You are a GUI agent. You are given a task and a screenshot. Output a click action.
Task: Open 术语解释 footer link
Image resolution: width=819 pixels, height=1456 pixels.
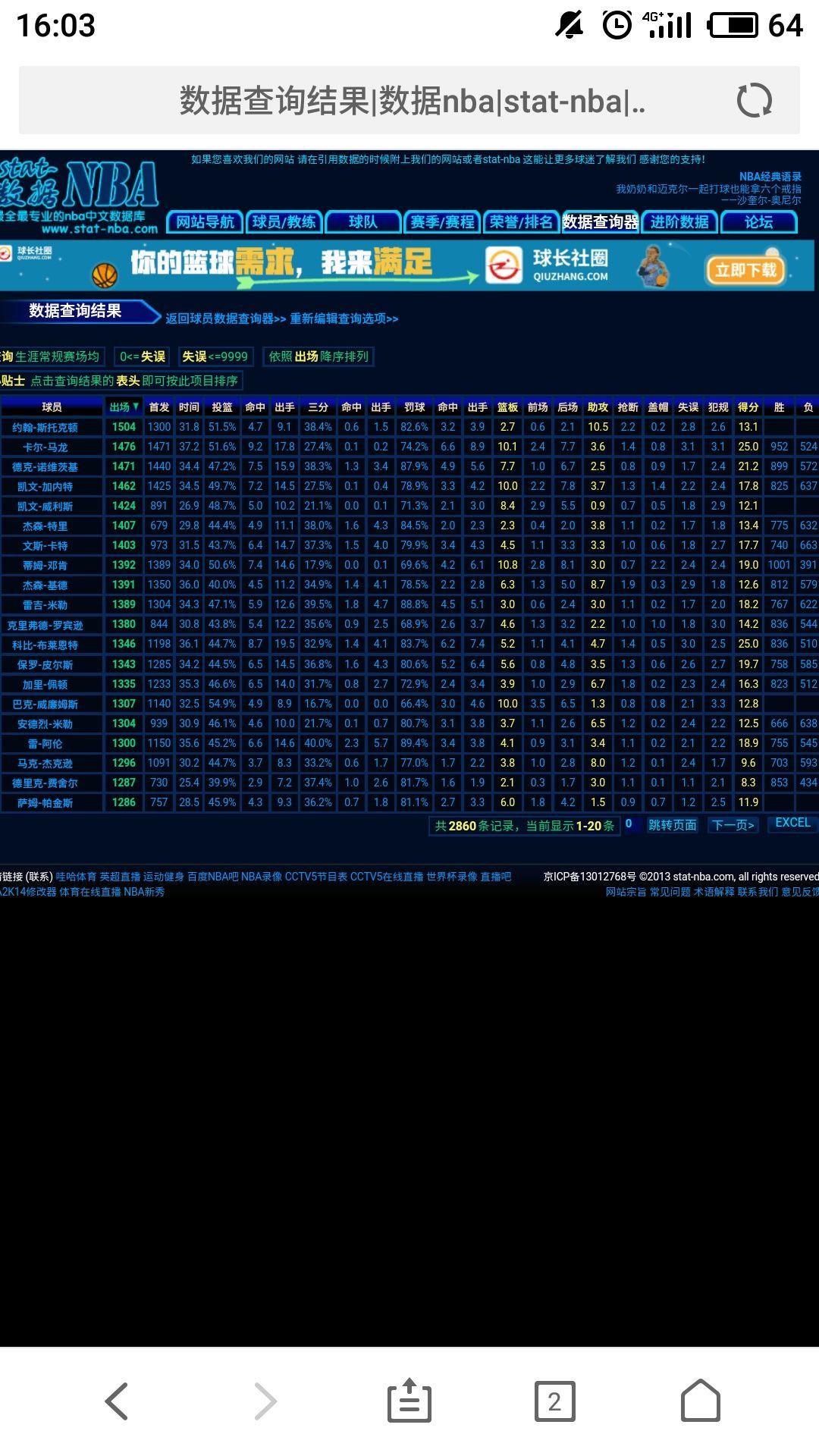pos(714,892)
